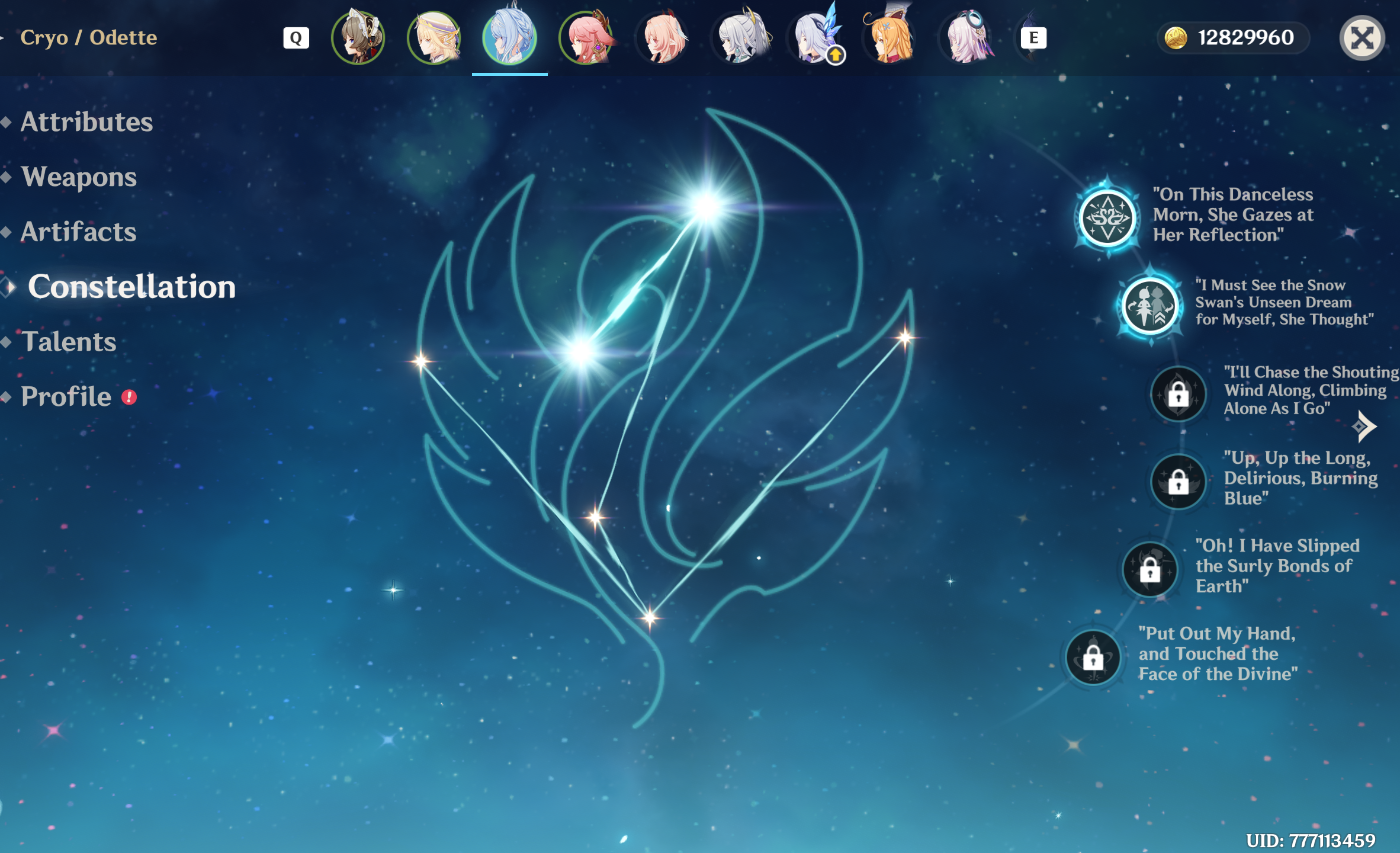Click the UID: 777113459 text

coord(1311,841)
